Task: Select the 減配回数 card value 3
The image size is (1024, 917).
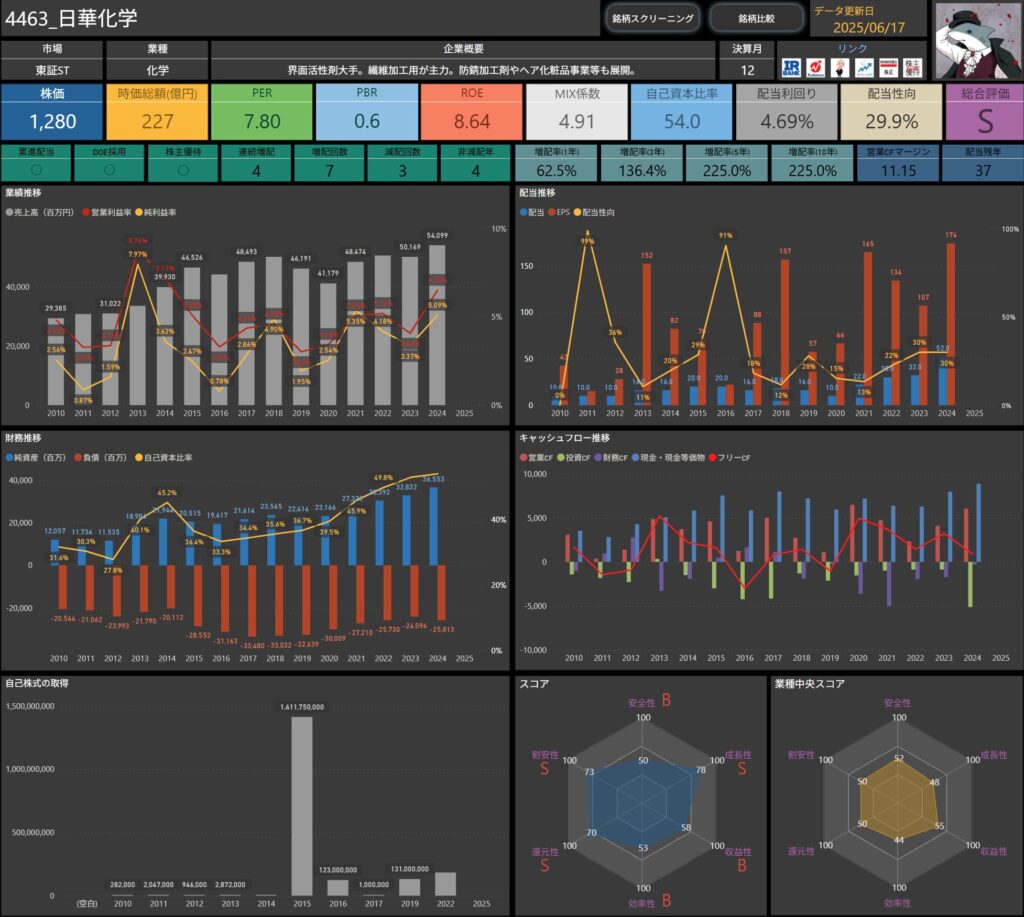Action: [403, 171]
